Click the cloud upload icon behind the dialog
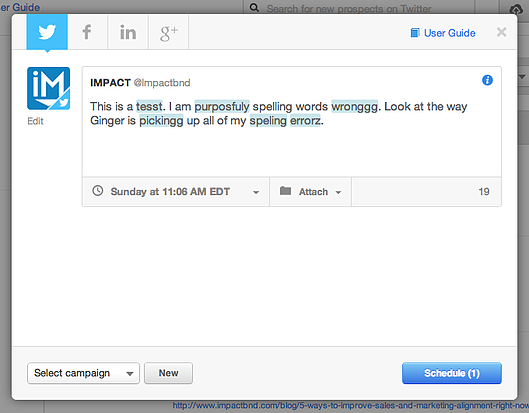This screenshot has height=413, width=529. [x=516, y=9]
